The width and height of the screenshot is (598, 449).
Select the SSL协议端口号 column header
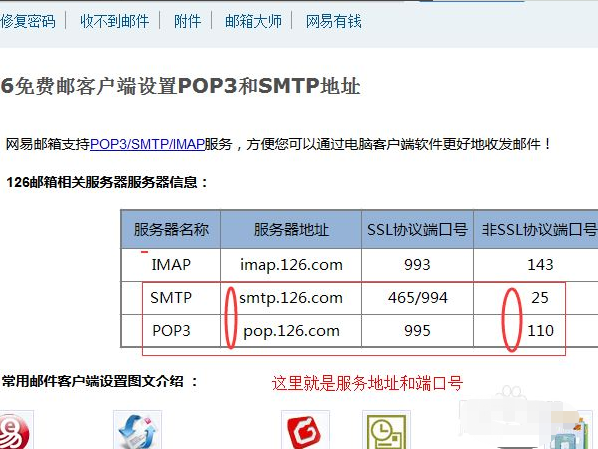point(417,229)
